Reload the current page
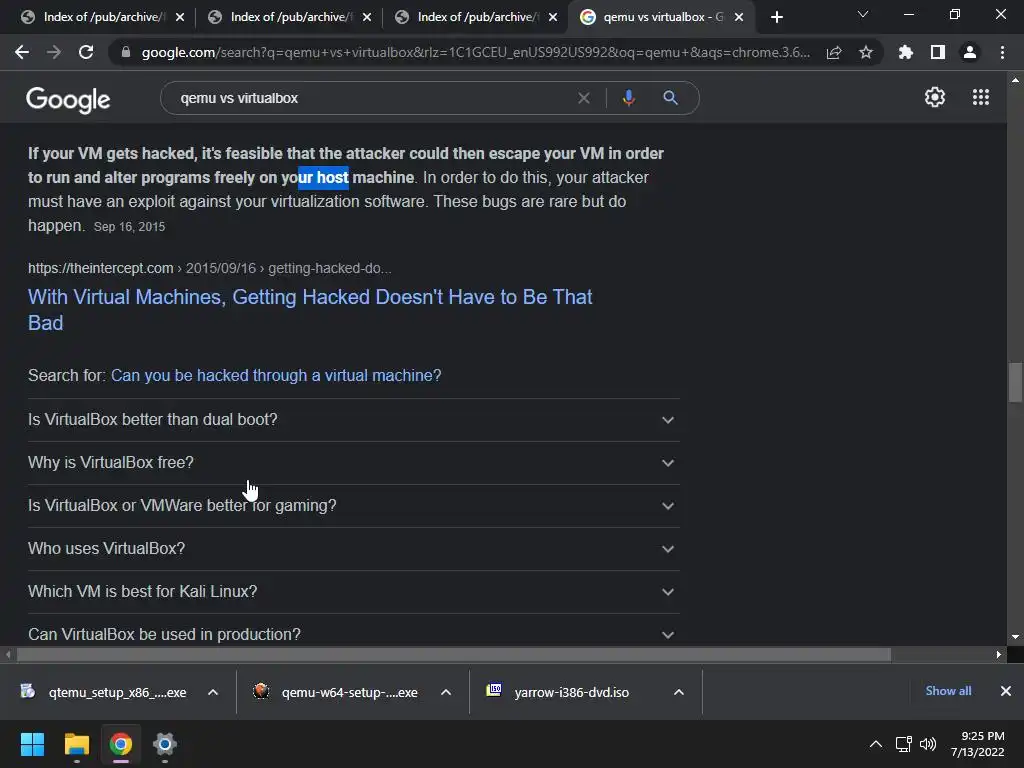1024x768 pixels. pos(86,52)
